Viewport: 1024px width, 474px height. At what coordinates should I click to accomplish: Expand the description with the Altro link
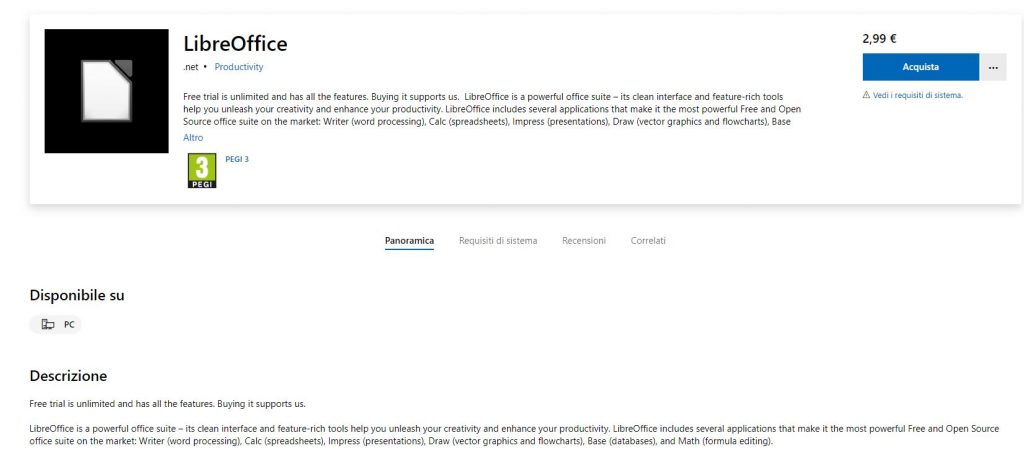tap(193, 137)
